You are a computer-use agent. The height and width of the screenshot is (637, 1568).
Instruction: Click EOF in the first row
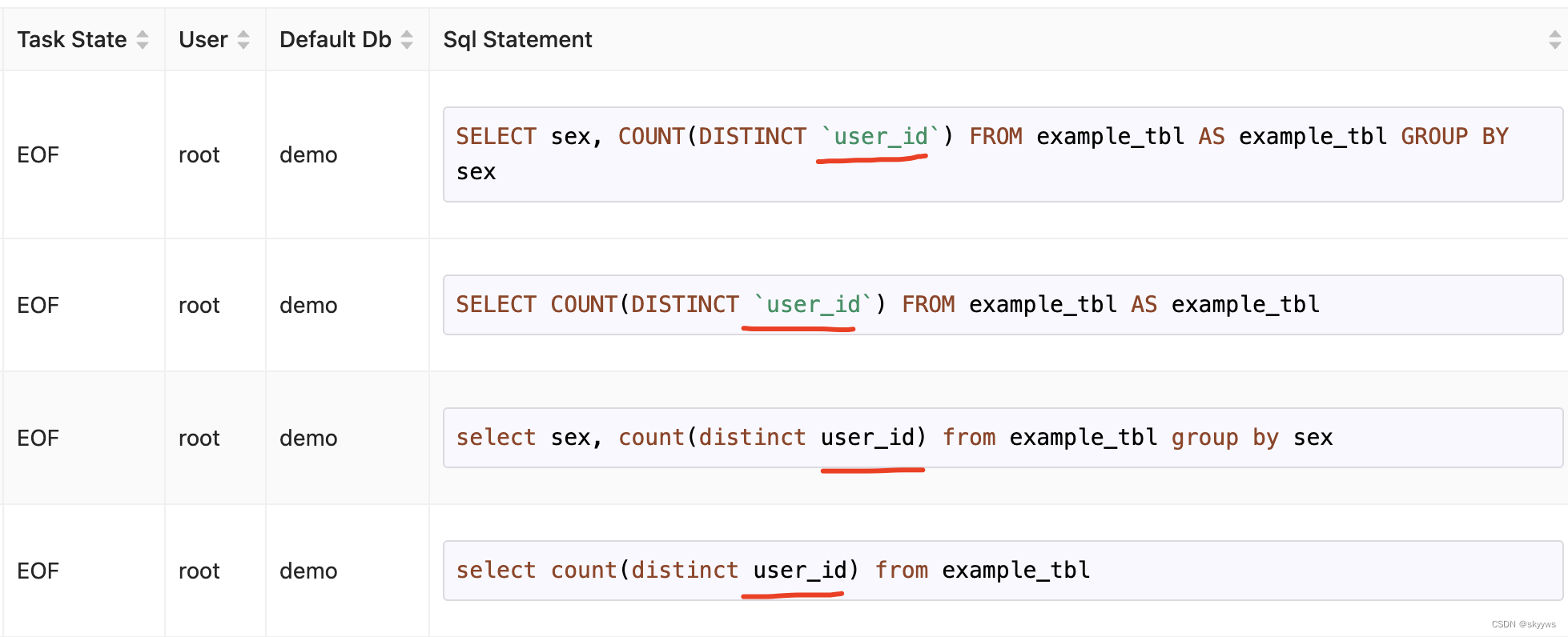[x=38, y=154]
